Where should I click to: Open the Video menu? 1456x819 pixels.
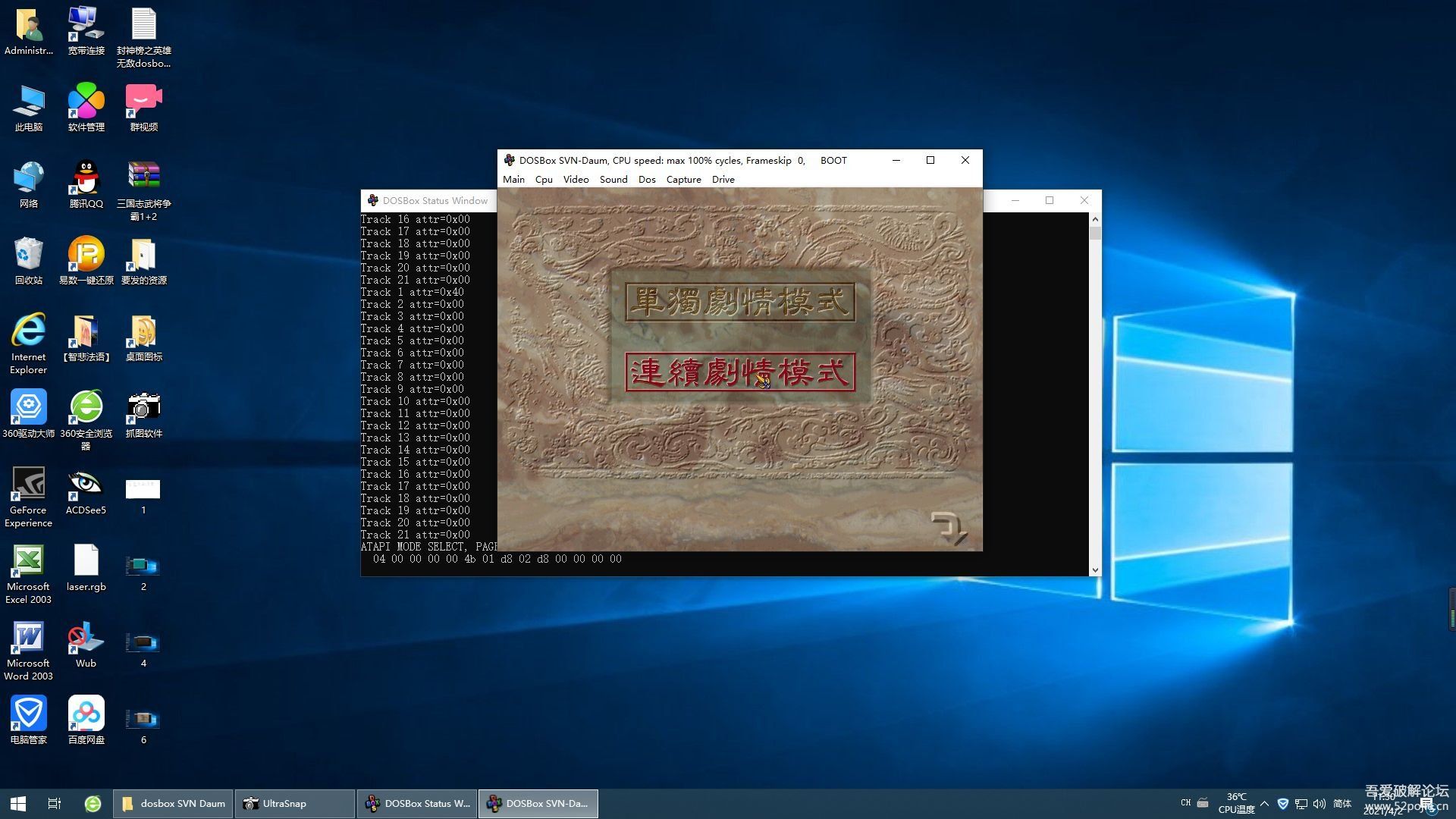576,180
